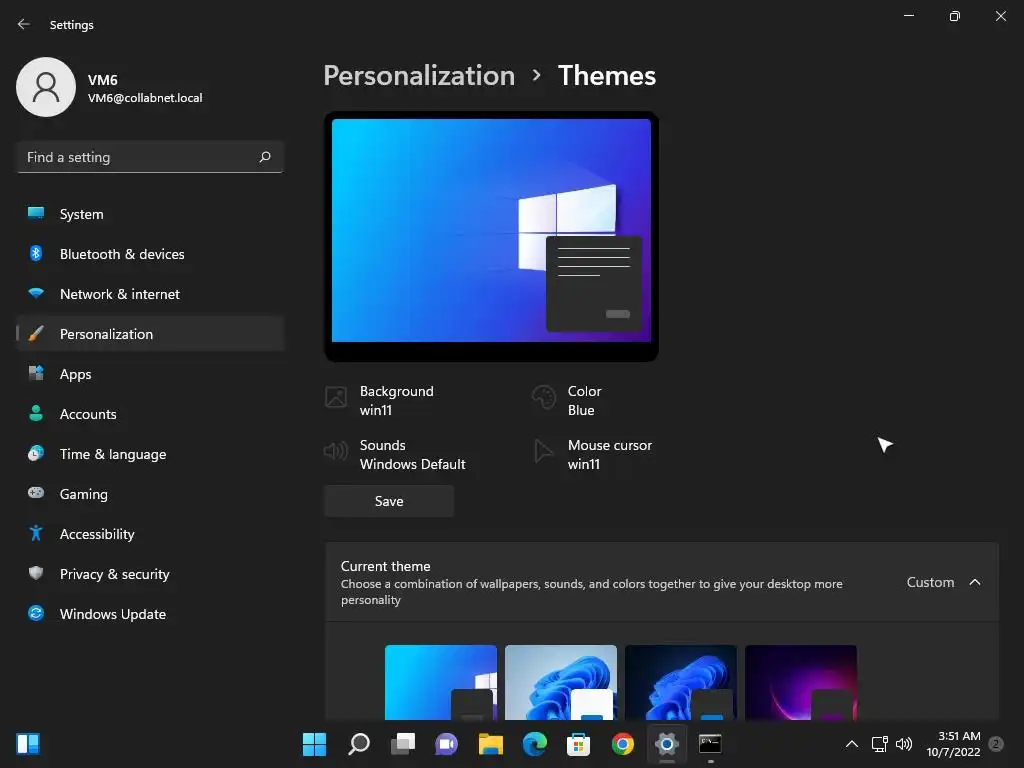1024x768 pixels.
Task: Open the notification count badge
Action: (x=996, y=744)
